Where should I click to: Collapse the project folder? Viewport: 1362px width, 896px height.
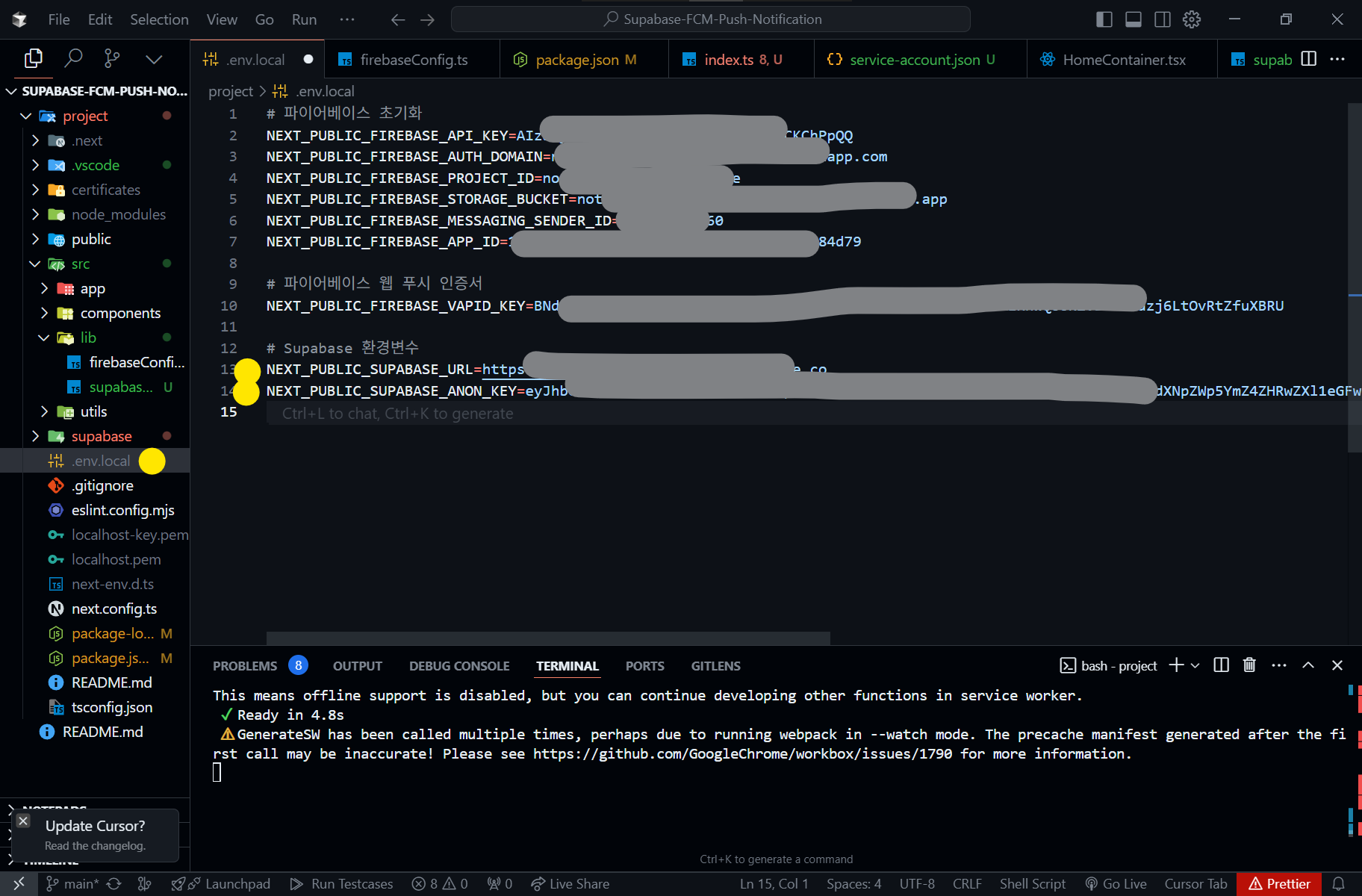[x=95, y=116]
